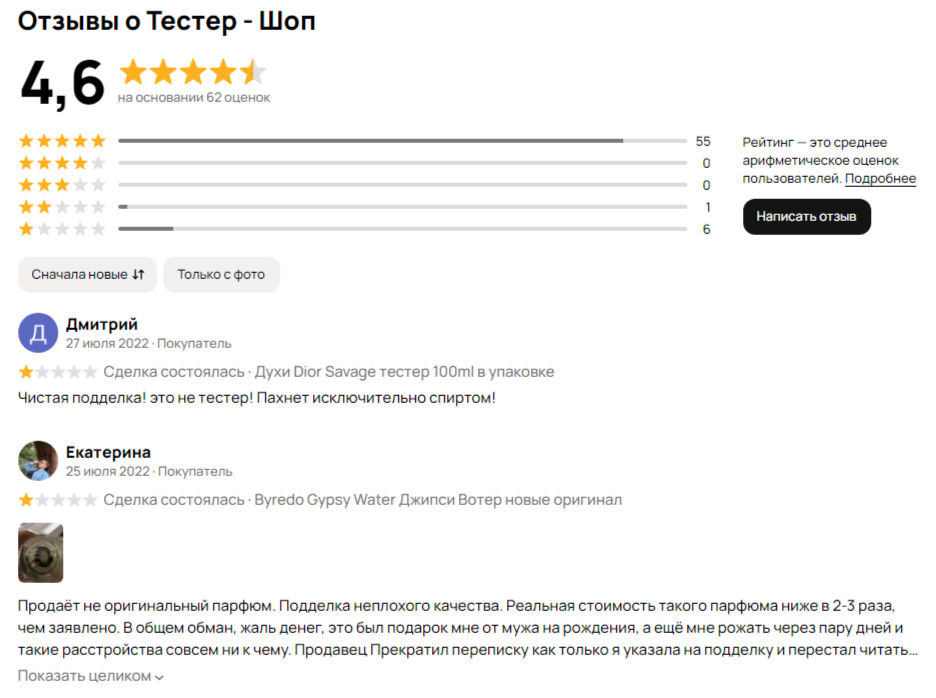
Task: Click the five-star rating progress bar
Action: click(402, 141)
